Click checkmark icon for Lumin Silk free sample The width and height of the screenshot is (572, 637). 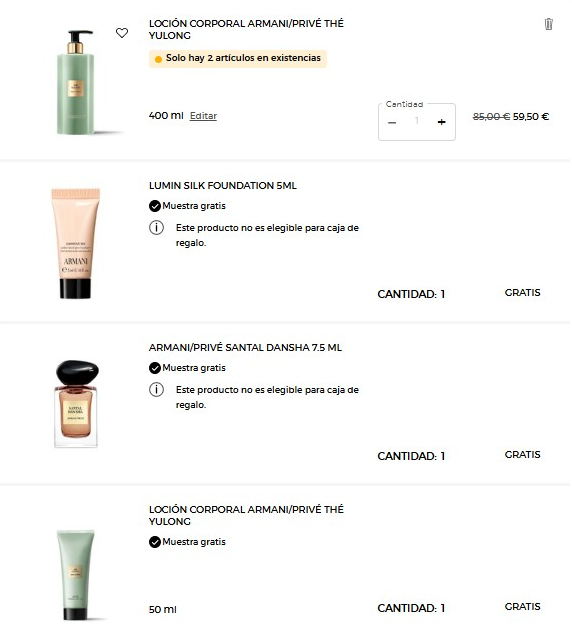[x=155, y=206]
